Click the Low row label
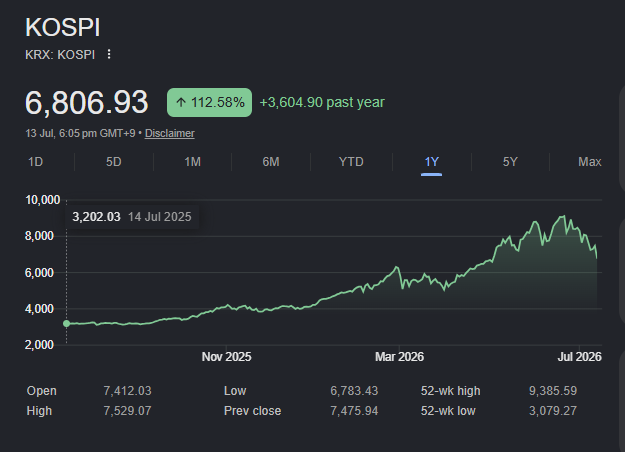Screen dimensions: 625x452 (235, 391)
